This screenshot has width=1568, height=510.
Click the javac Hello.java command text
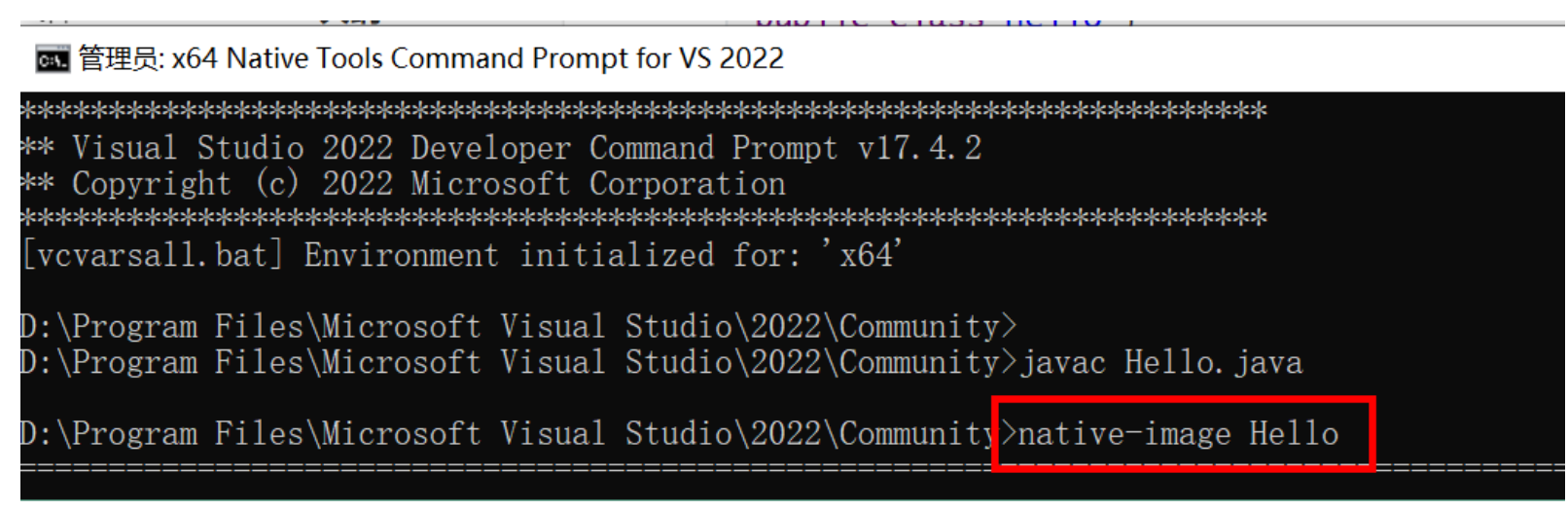click(x=1160, y=363)
